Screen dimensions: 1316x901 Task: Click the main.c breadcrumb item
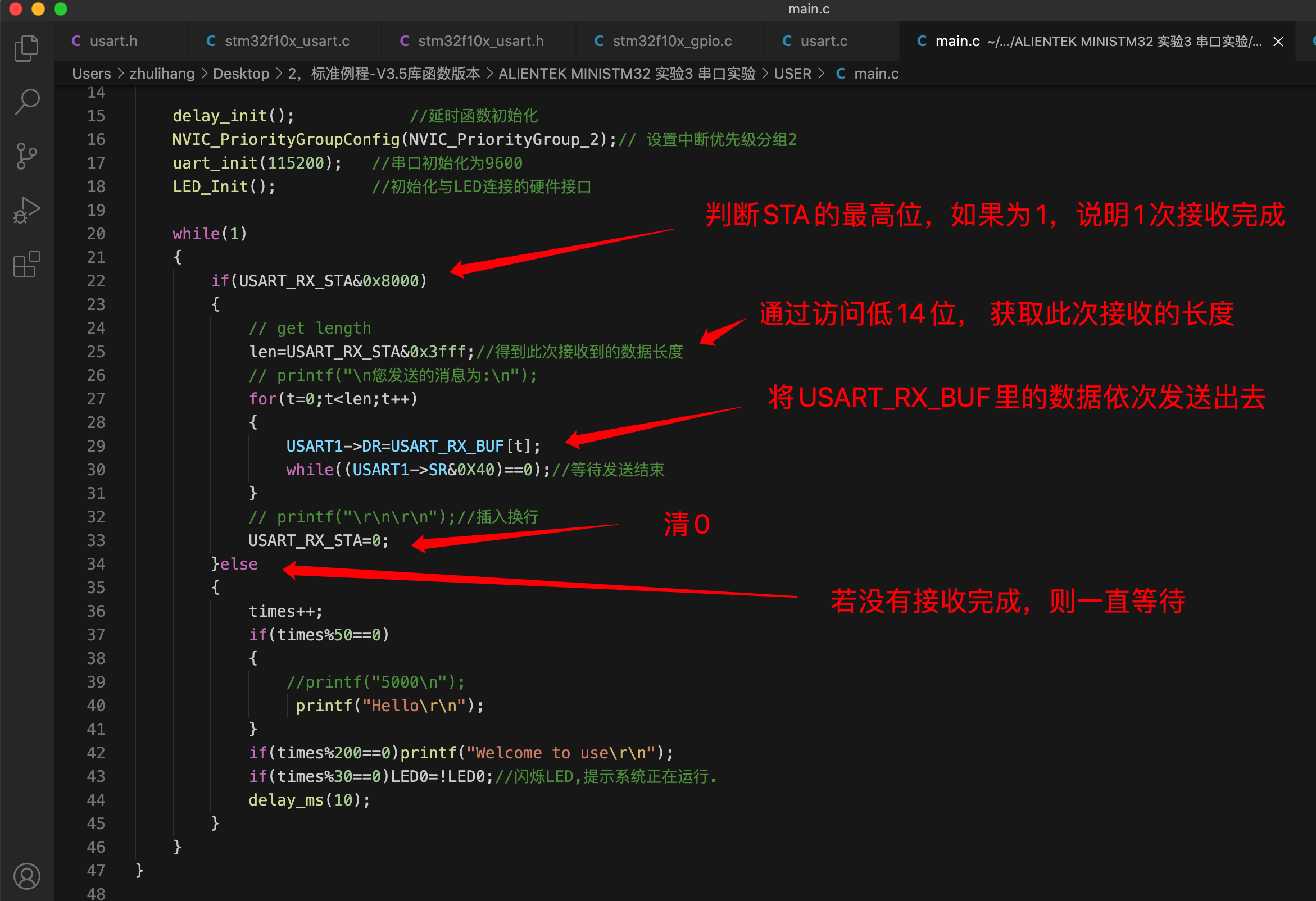click(868, 74)
